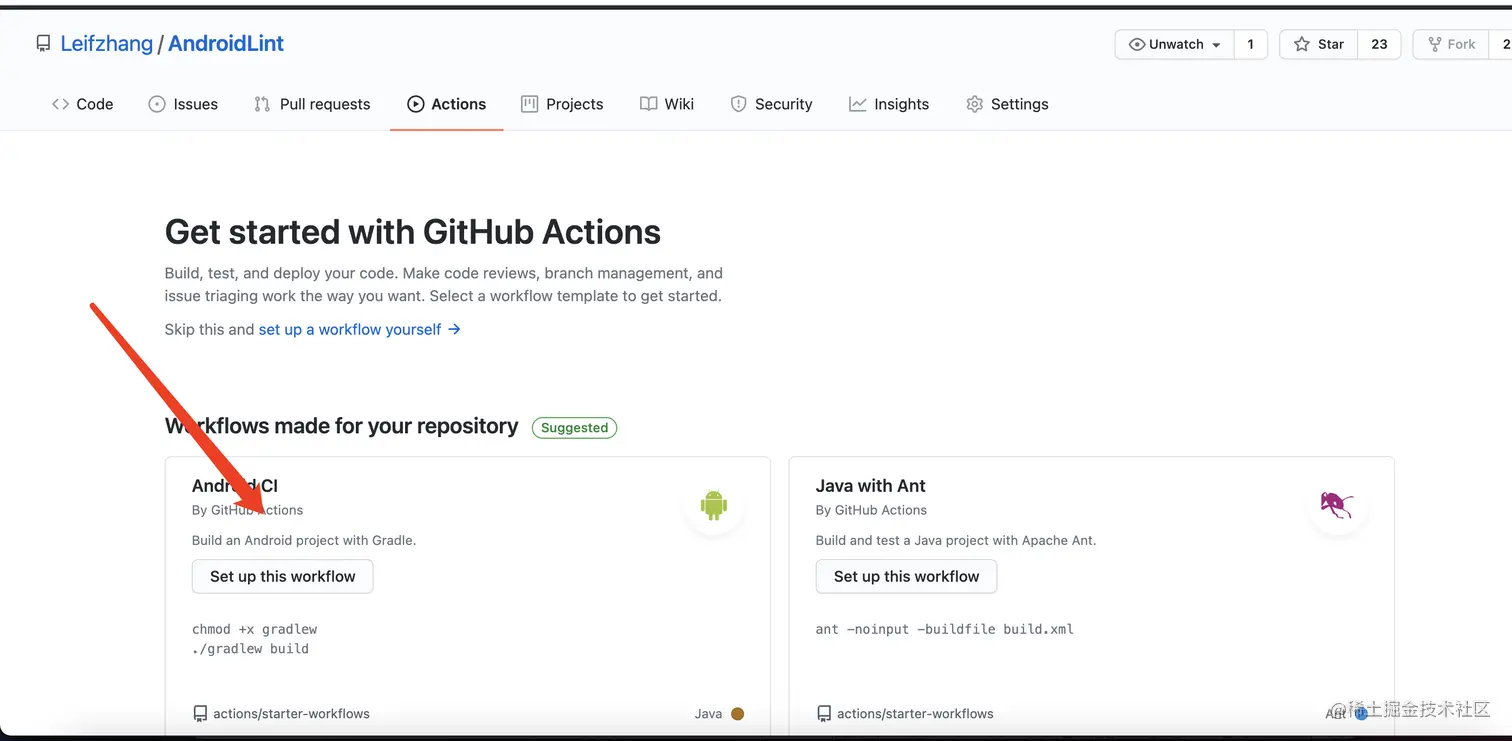The image size is (1512, 741).
Task: Click the Java language color dot
Action: (737, 714)
